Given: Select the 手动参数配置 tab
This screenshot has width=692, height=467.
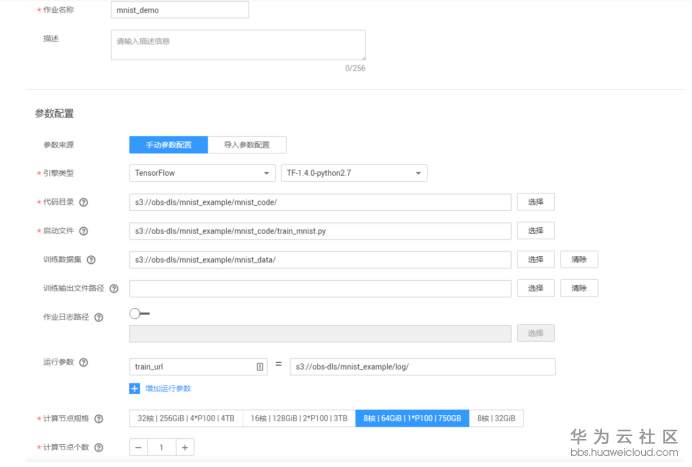Looking at the screenshot, I should pos(169,145).
